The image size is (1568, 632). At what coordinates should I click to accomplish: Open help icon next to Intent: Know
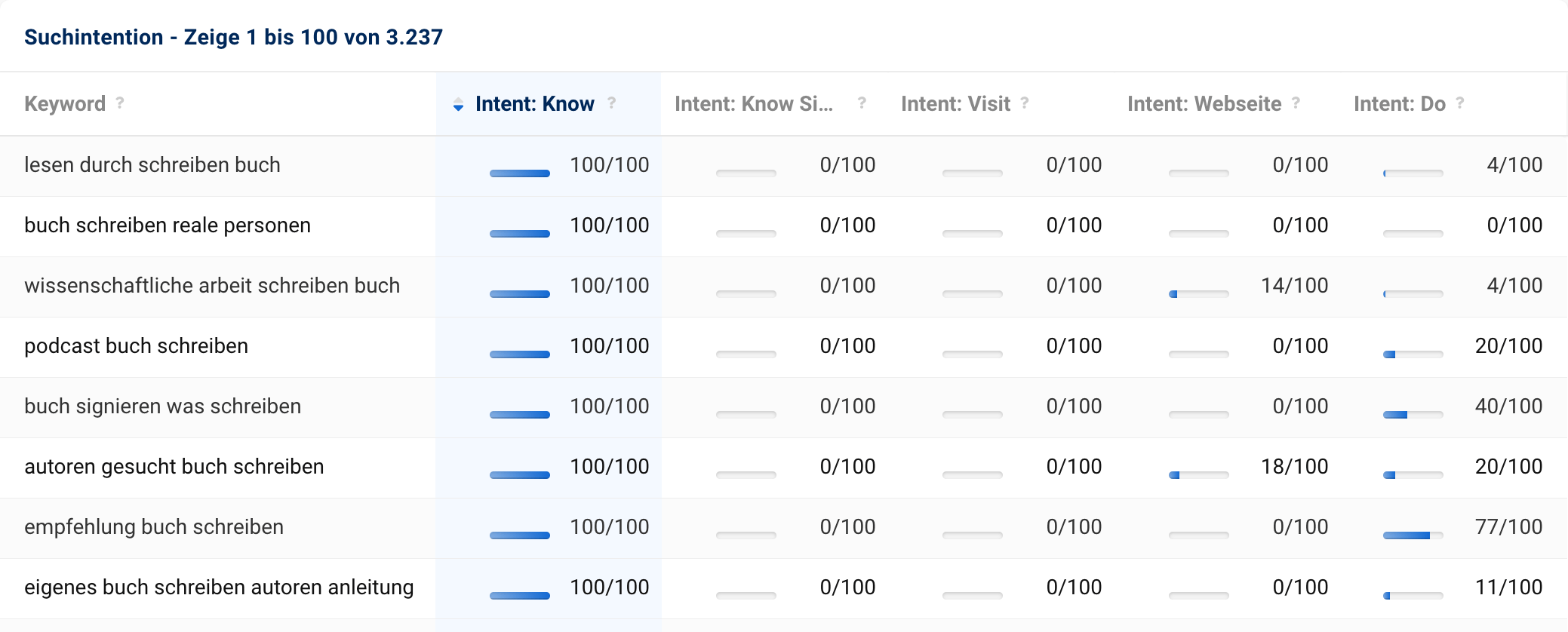(612, 103)
